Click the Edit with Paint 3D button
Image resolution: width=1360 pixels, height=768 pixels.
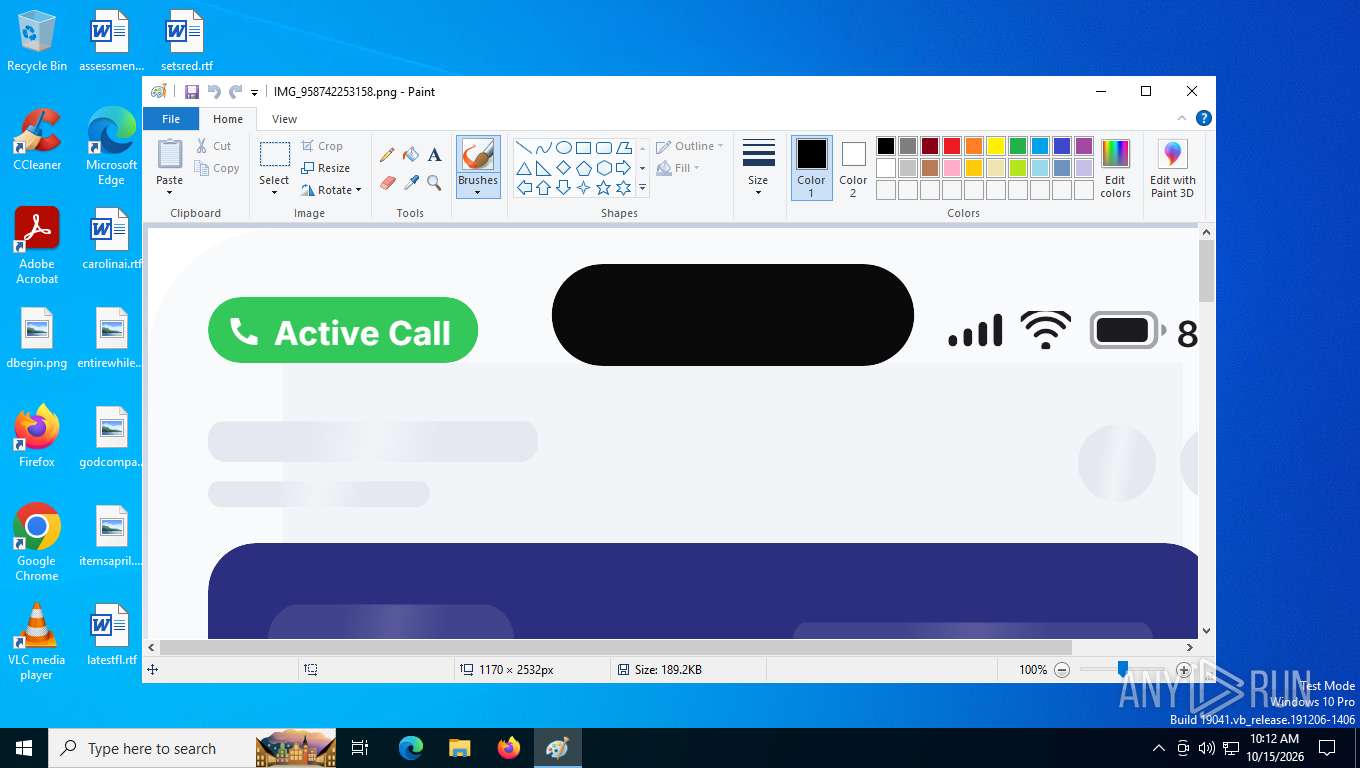click(x=1172, y=168)
